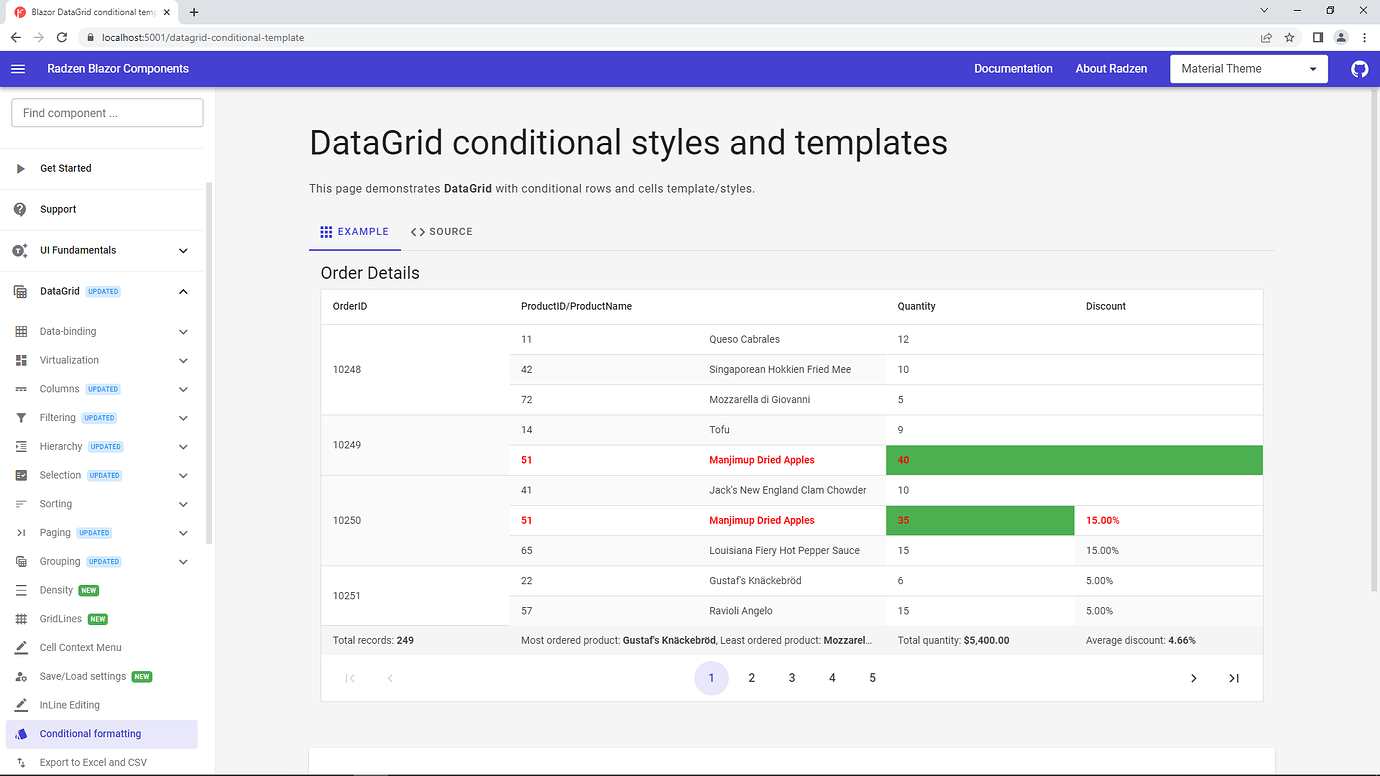Click the Hierarchy sidebar icon
This screenshot has width=1380, height=776.
(21, 446)
